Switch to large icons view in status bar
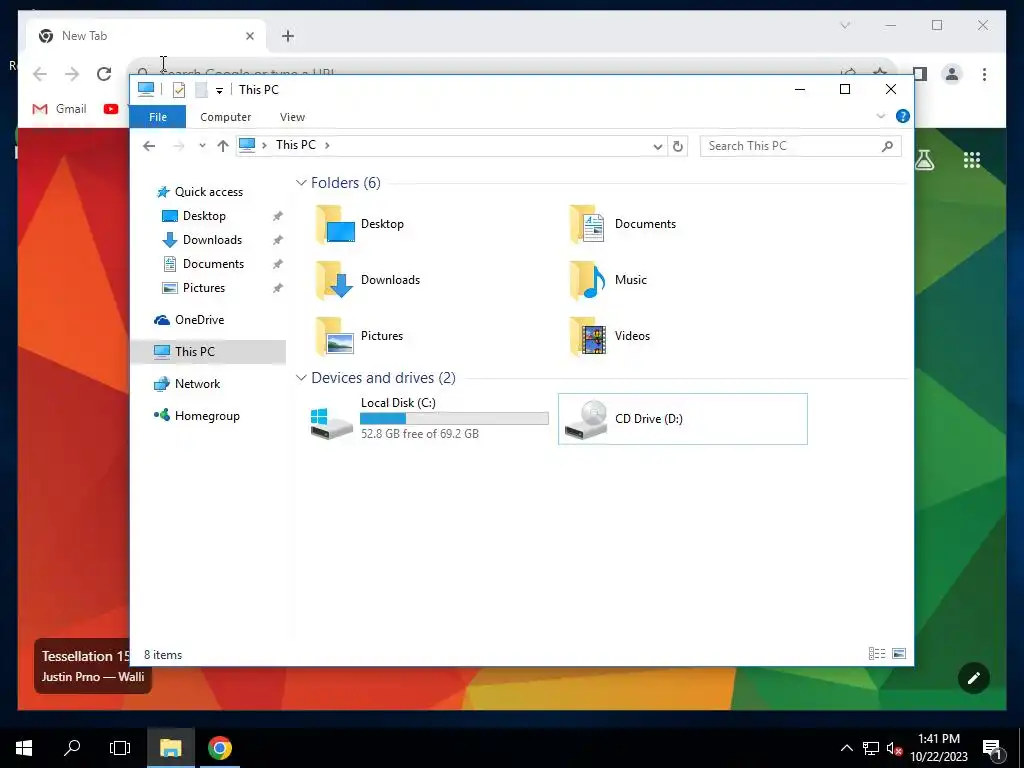Image resolution: width=1024 pixels, height=768 pixels. (899, 654)
